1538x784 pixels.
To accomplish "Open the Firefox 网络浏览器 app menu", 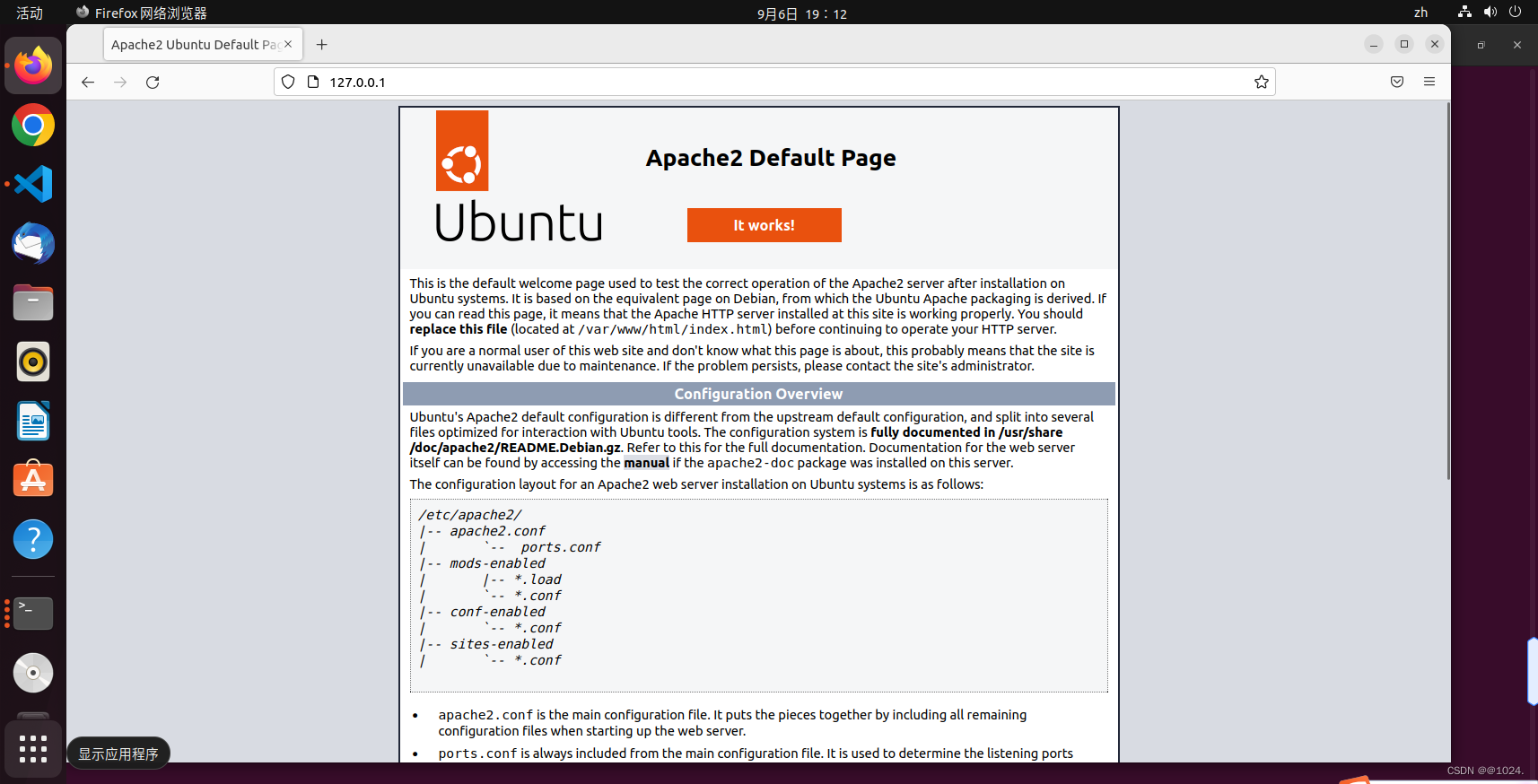I will (142, 13).
